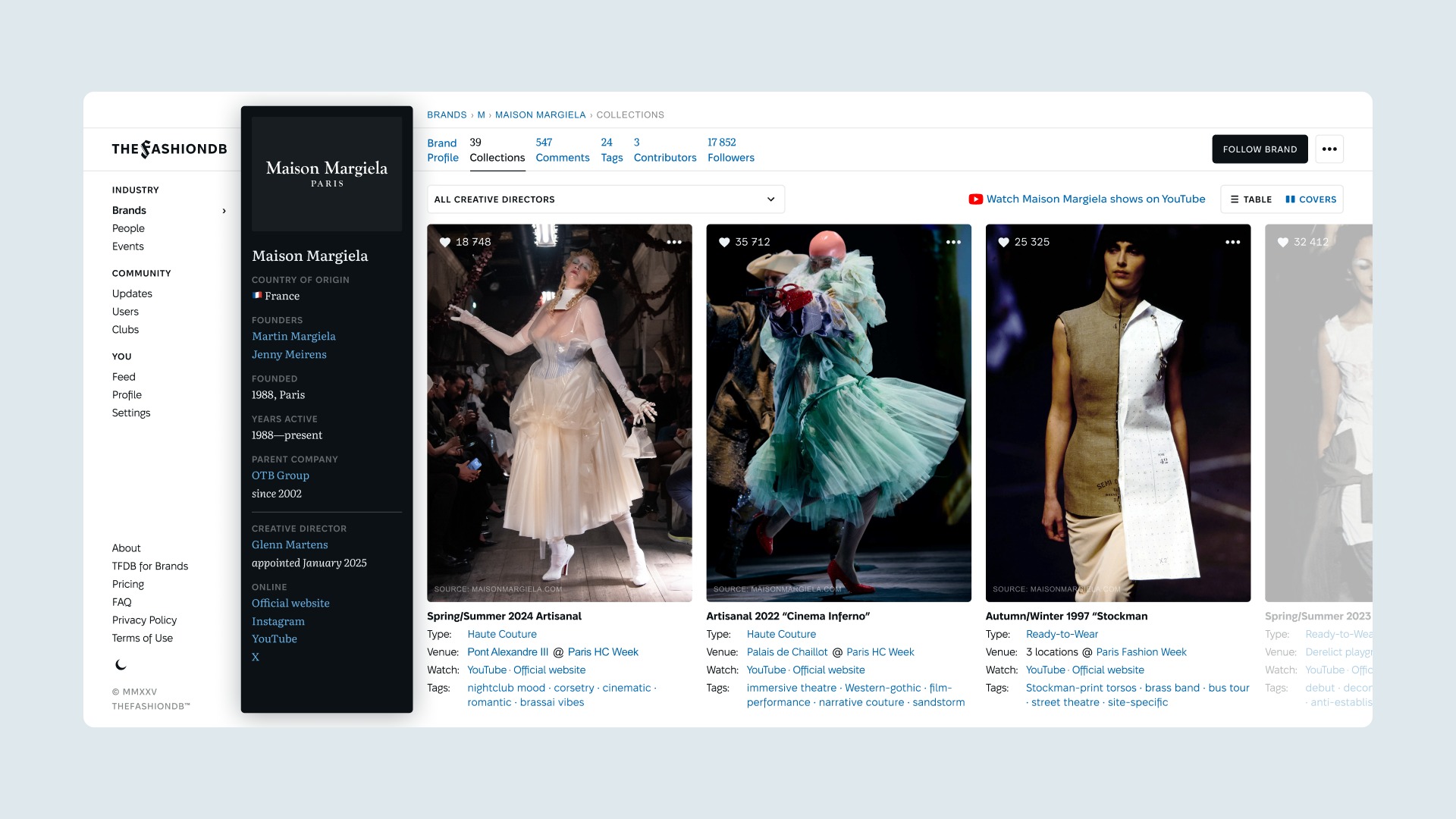The image size is (1456, 819).
Task: Open Glenn Martens creative director link
Action: pos(290,544)
